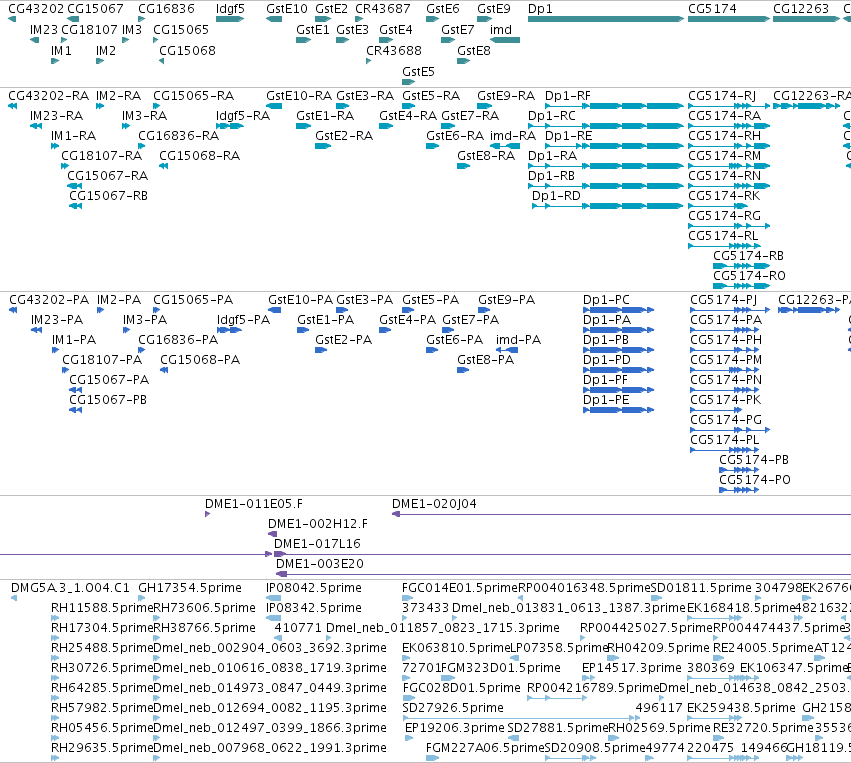The image size is (851, 763).
Task: Click EST GH17354.5prime
Action: click(142, 598)
